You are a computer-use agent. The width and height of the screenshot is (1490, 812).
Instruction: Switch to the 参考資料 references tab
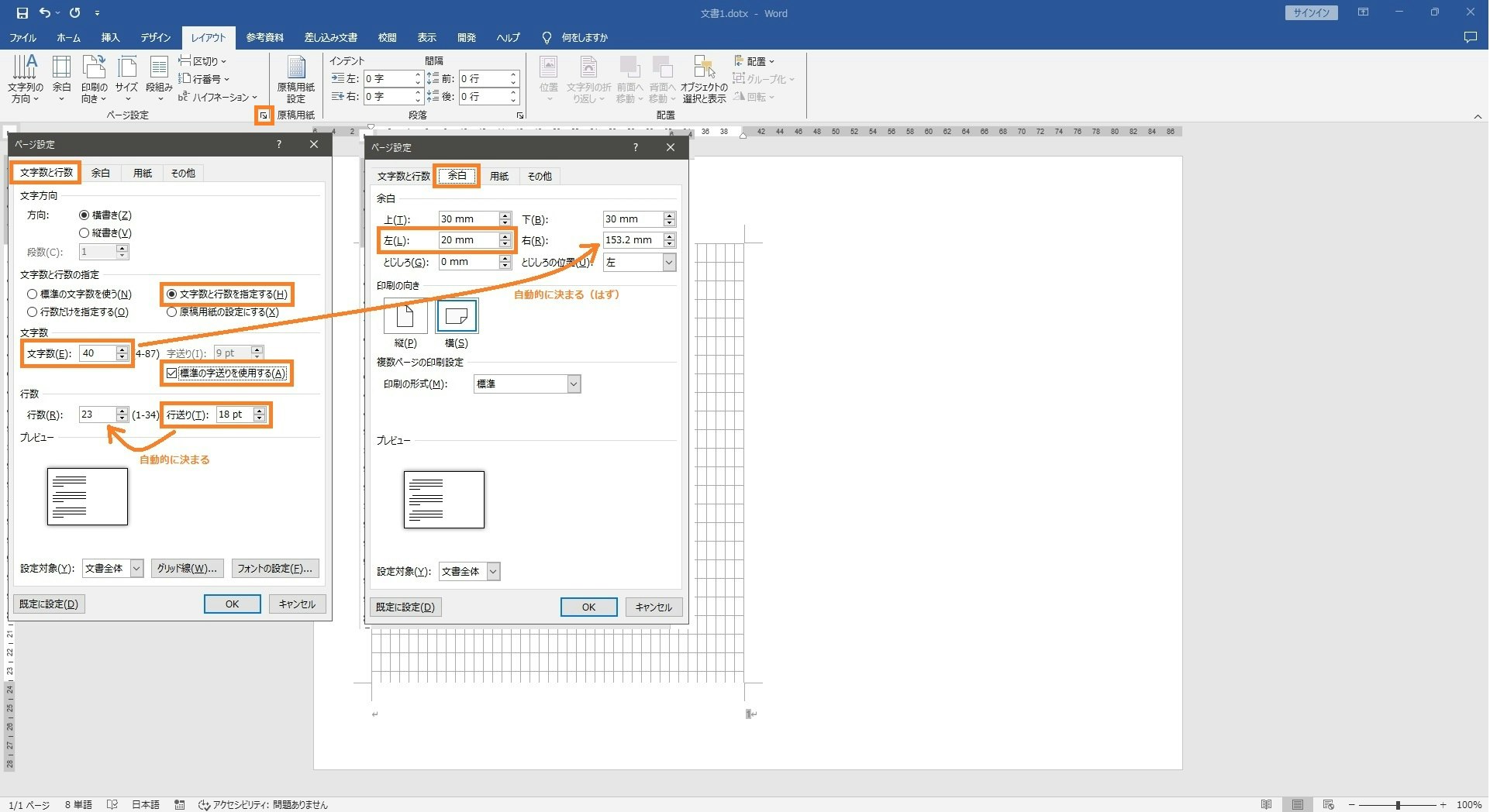tap(265, 37)
